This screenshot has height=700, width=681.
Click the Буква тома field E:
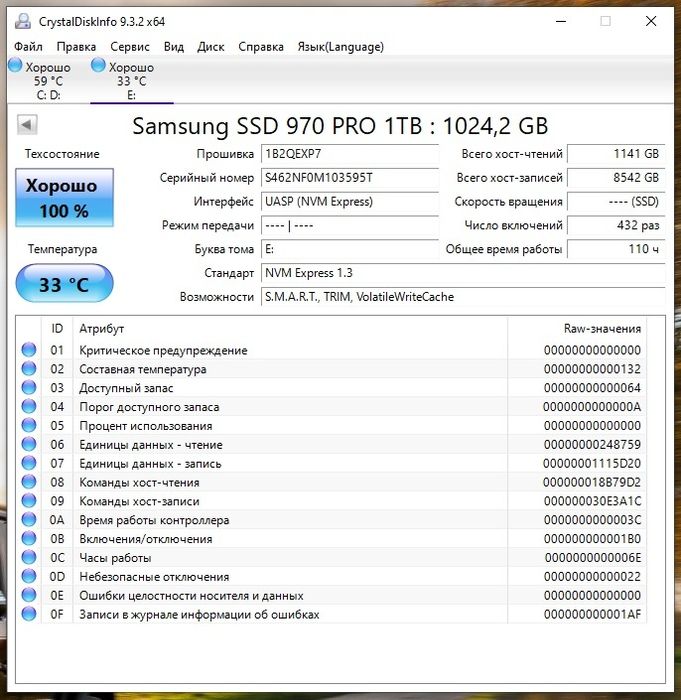click(350, 249)
